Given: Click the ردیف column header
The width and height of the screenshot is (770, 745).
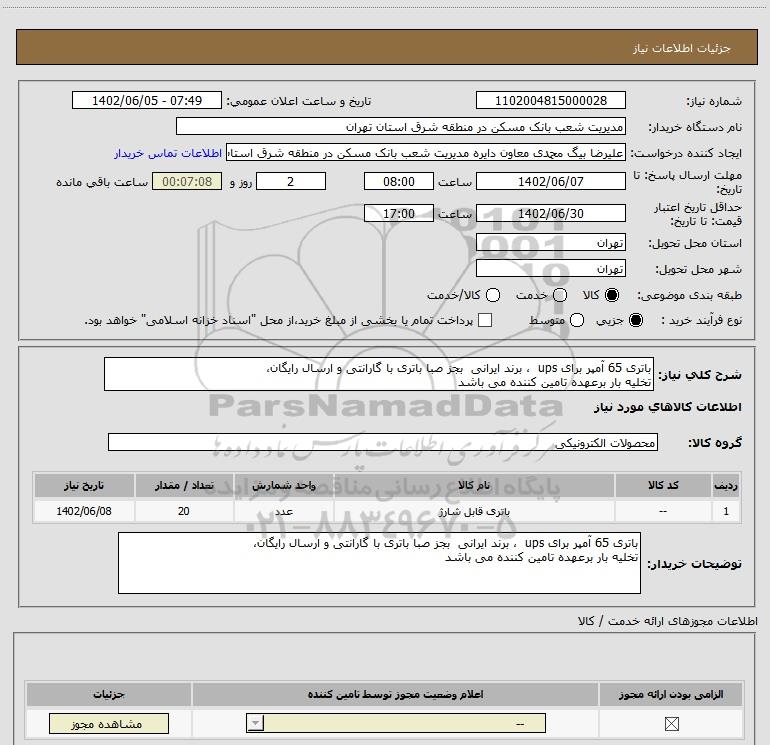Looking at the screenshot, I should [x=726, y=485].
